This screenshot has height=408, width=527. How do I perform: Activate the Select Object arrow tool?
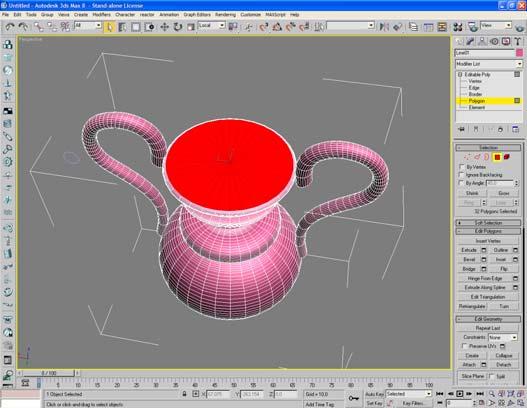click(x=110, y=27)
